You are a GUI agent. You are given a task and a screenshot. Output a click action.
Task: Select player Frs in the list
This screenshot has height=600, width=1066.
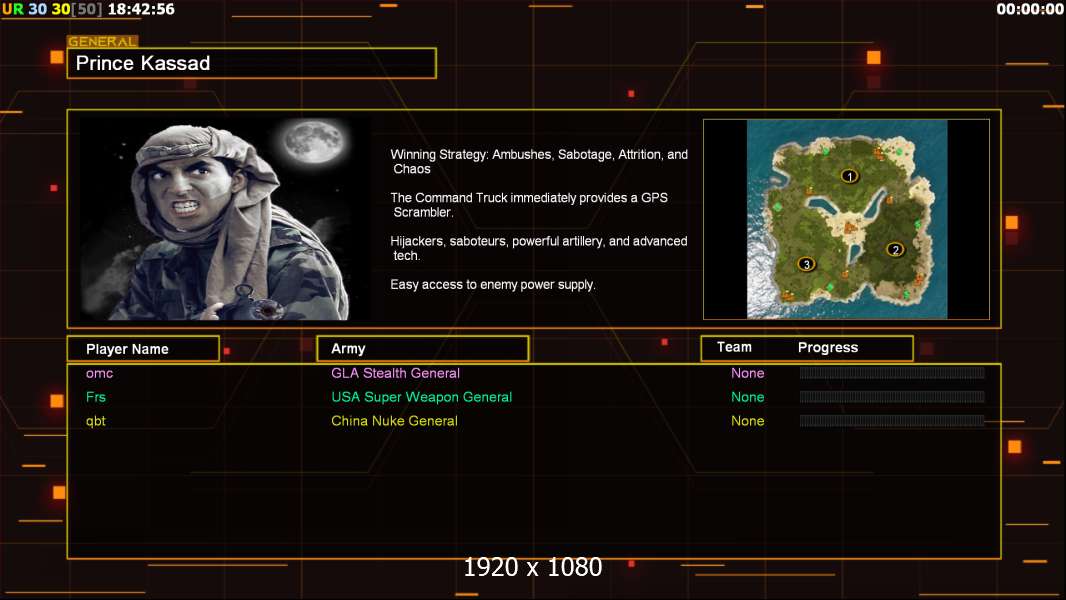pyautogui.click(x=95, y=397)
